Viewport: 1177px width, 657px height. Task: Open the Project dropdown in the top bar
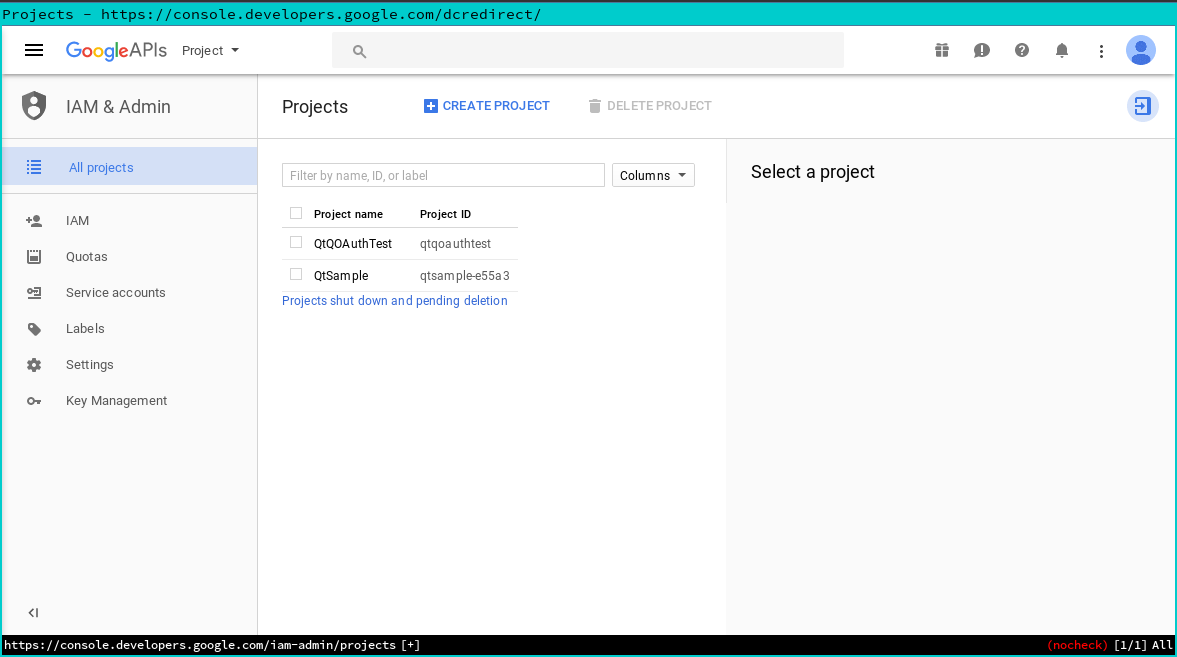tap(209, 50)
